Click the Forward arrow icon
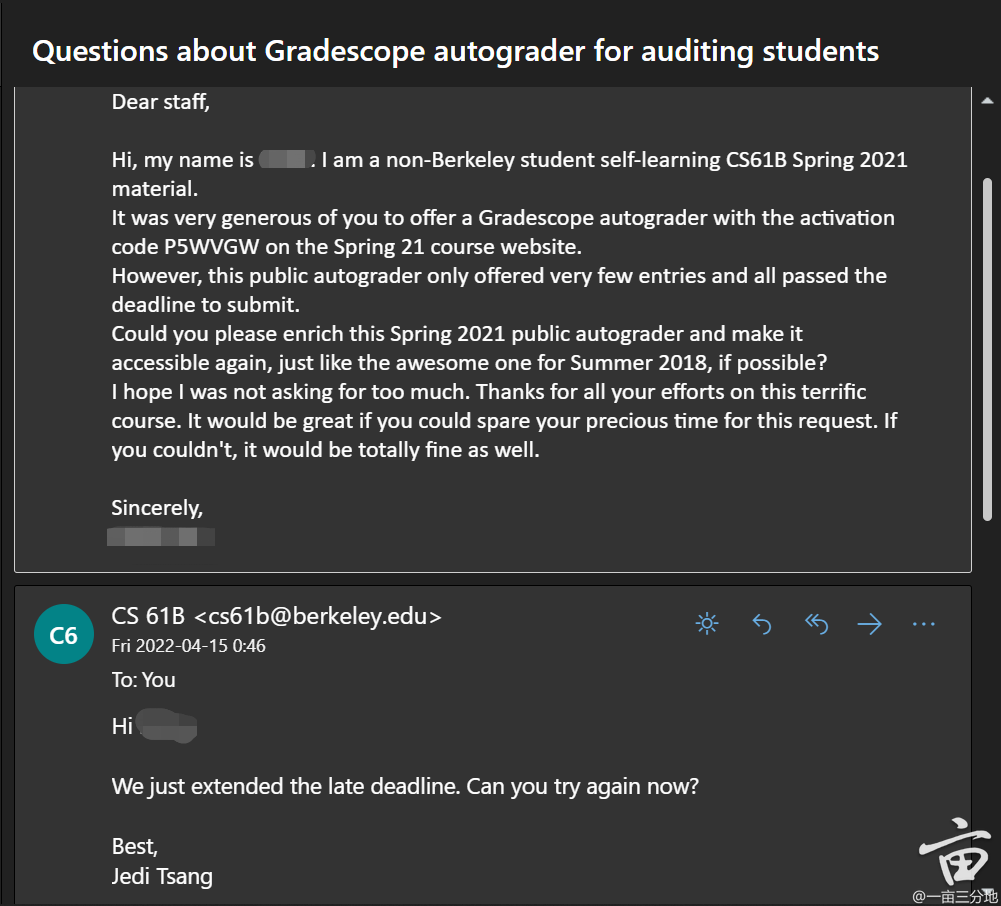 tap(869, 623)
